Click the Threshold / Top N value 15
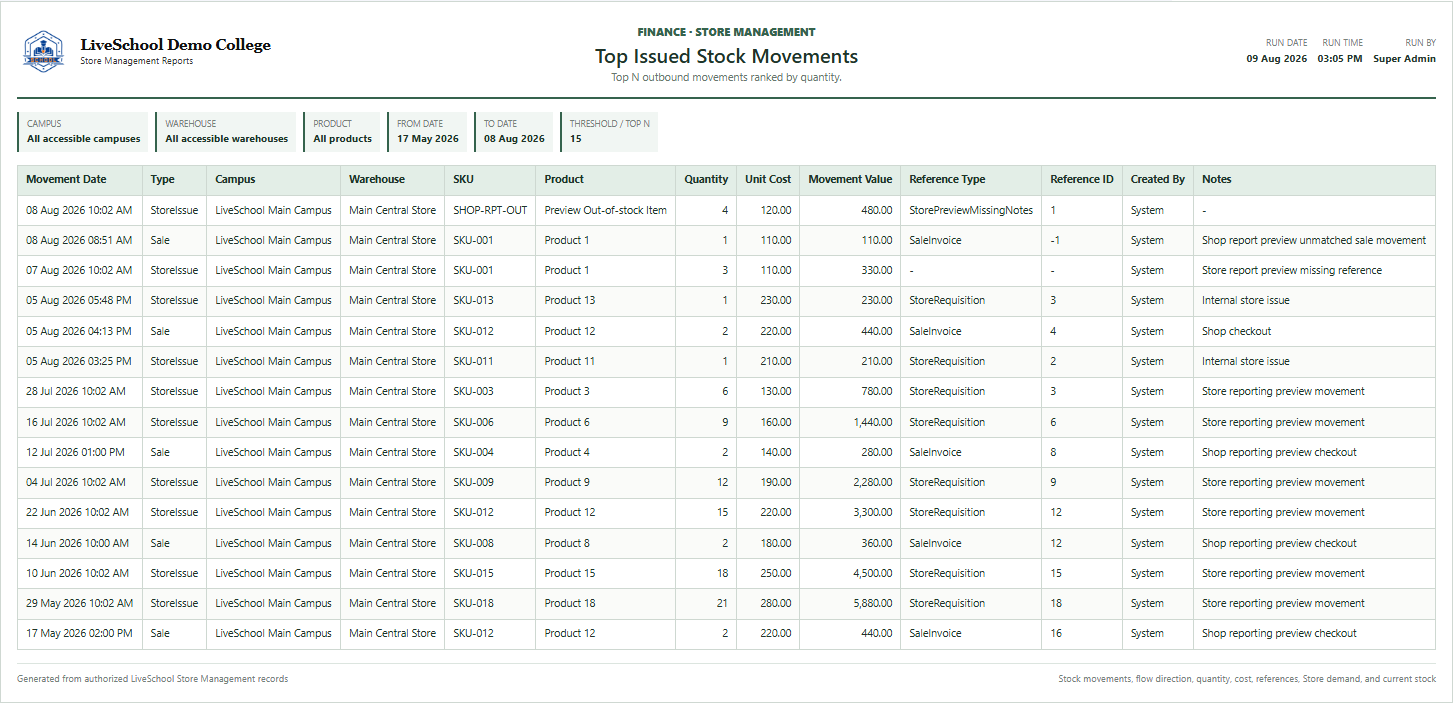The width and height of the screenshot is (1453, 703). (x=576, y=139)
